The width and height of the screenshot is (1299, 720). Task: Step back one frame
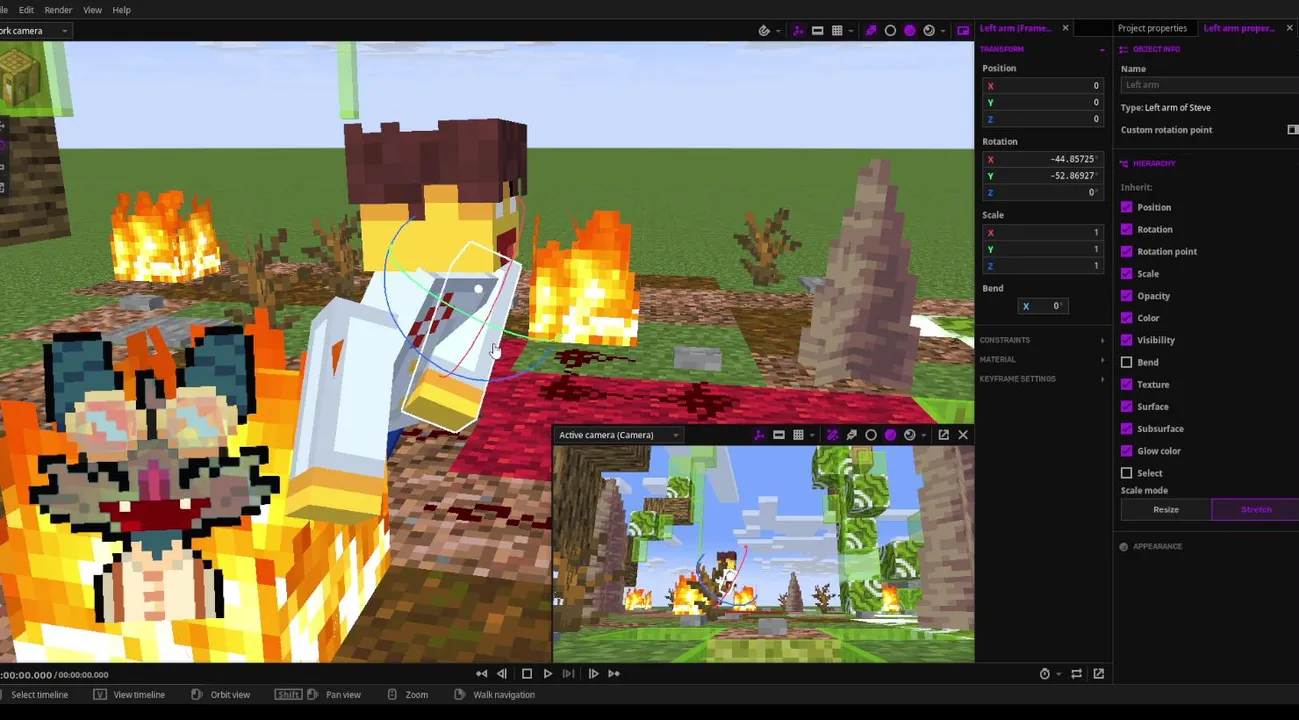click(x=502, y=674)
